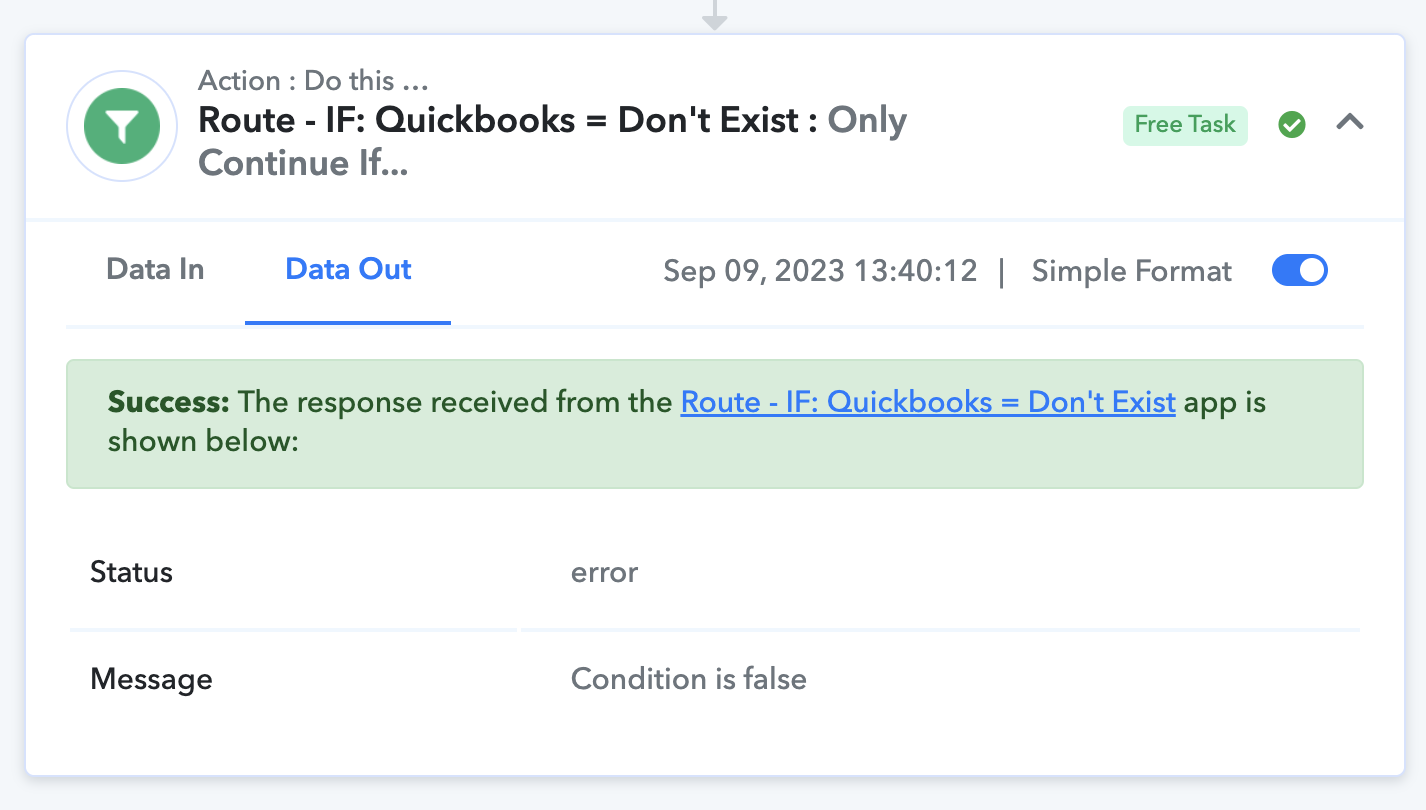This screenshot has height=810, width=1426.
Task: Click the Sep 09, 2023 13:40:12 timestamp
Action: coord(820,271)
